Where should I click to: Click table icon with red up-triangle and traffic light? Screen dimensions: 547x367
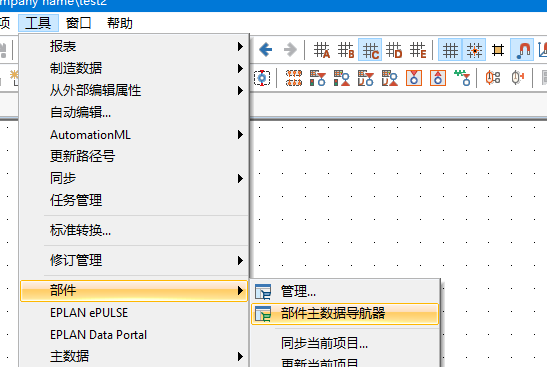point(342,78)
